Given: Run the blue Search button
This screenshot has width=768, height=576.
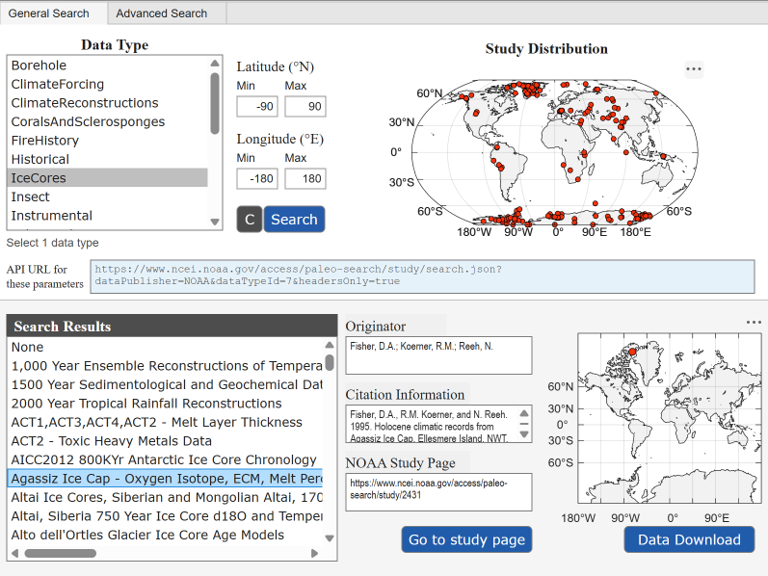Looking at the screenshot, I should point(294,219).
